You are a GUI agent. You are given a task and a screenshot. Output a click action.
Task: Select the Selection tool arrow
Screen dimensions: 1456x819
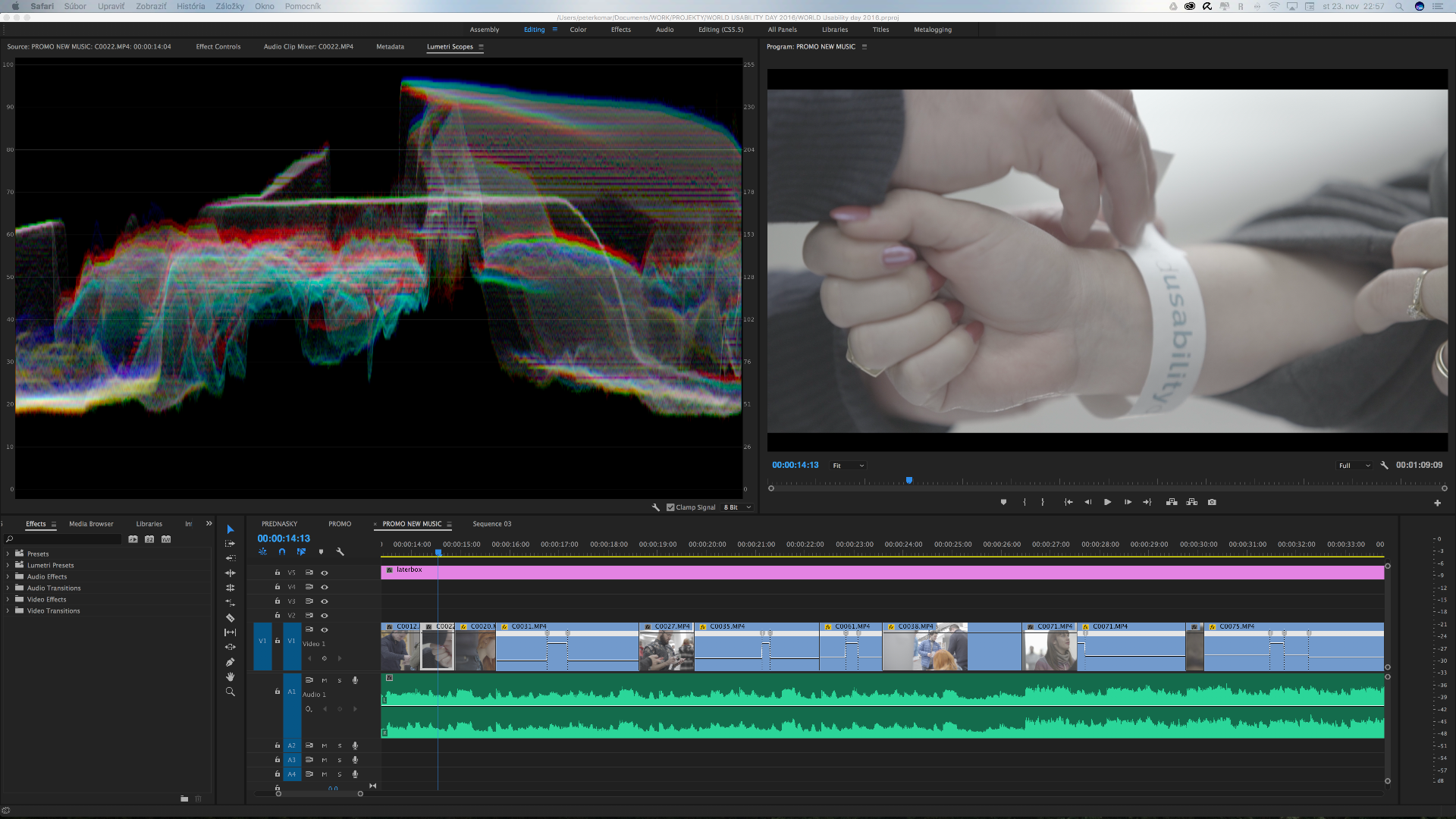click(231, 529)
